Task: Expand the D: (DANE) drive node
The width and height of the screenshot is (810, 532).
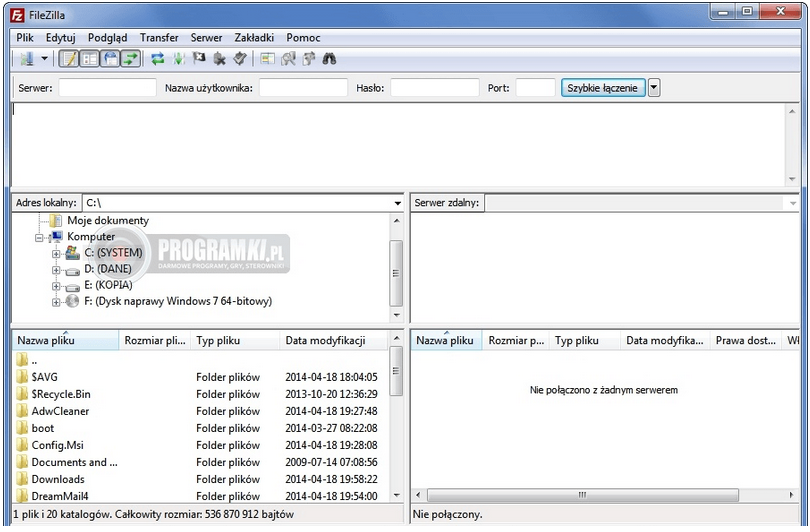Action: [56, 270]
